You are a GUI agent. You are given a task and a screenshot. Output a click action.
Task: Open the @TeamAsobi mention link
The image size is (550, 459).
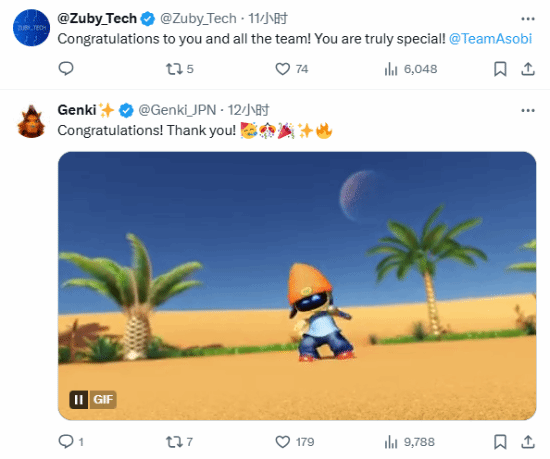(x=490, y=39)
